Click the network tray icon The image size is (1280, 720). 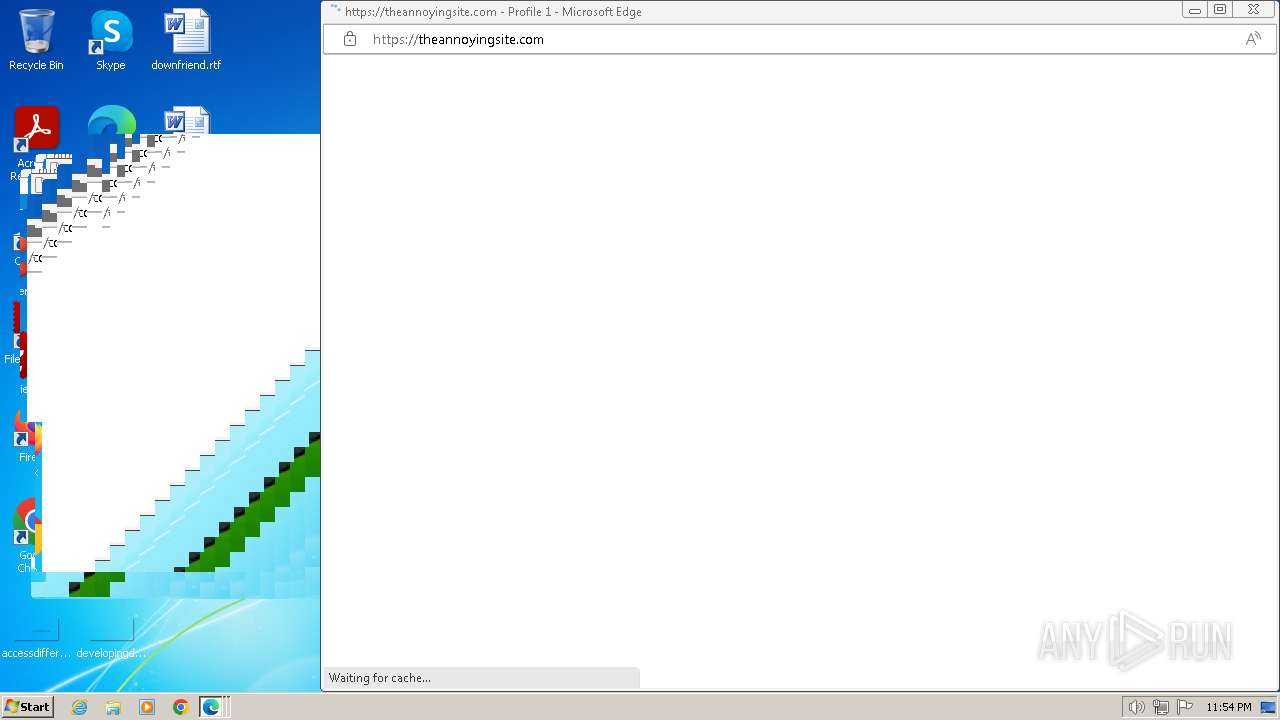(1161, 707)
